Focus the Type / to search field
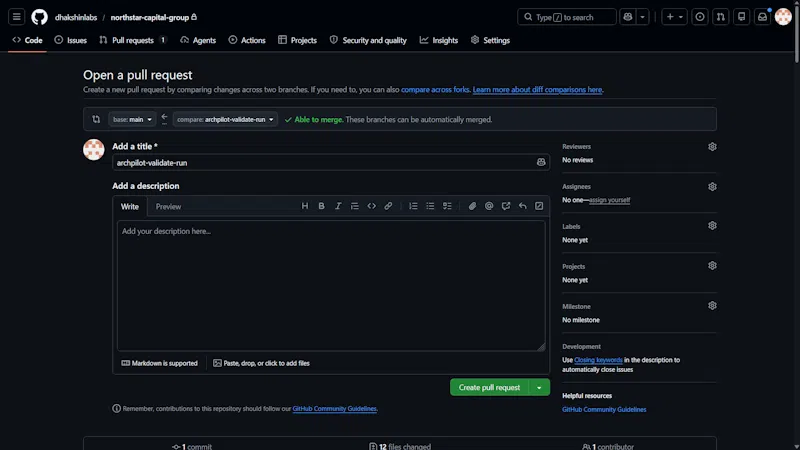 click(x=566, y=17)
